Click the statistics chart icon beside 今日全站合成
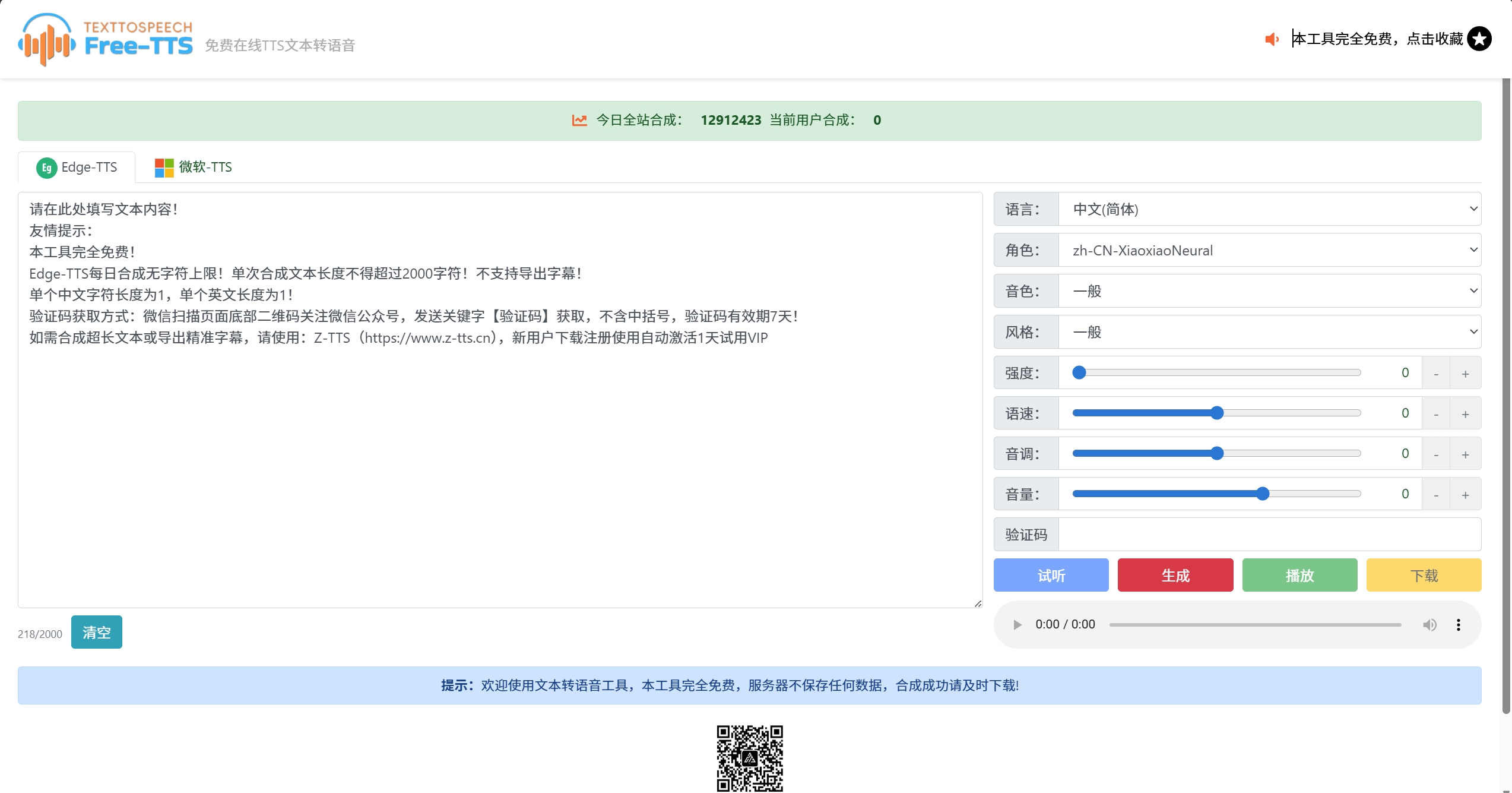 (x=579, y=119)
